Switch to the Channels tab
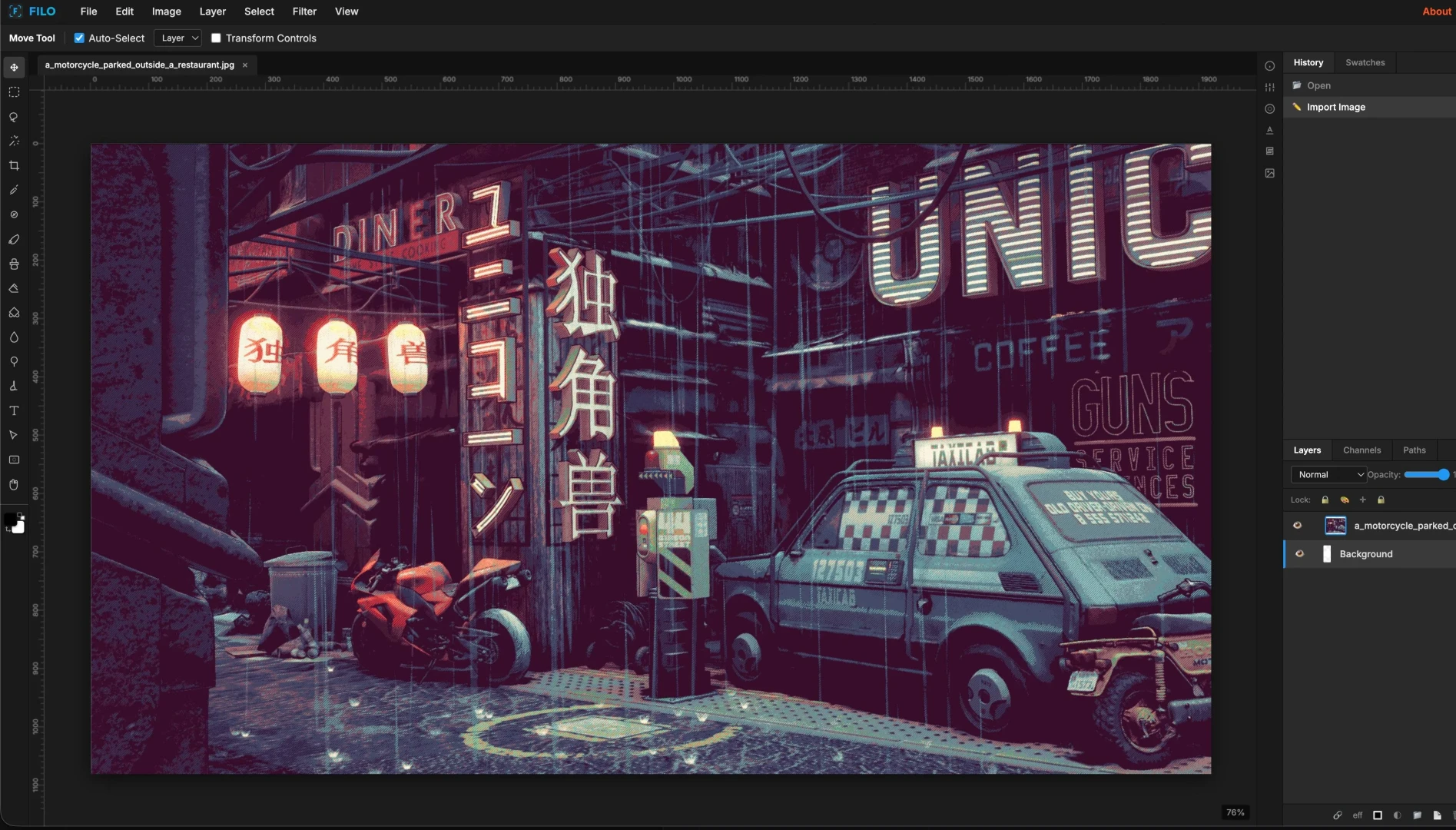The height and width of the screenshot is (830, 1456). click(1361, 450)
